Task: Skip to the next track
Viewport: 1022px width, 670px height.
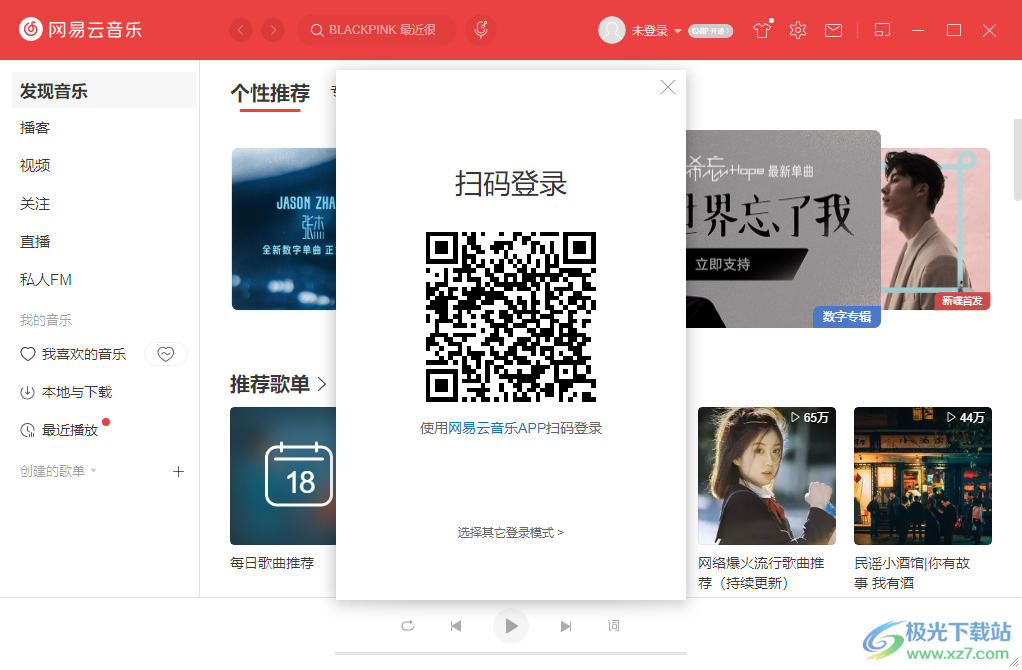Action: [566, 626]
